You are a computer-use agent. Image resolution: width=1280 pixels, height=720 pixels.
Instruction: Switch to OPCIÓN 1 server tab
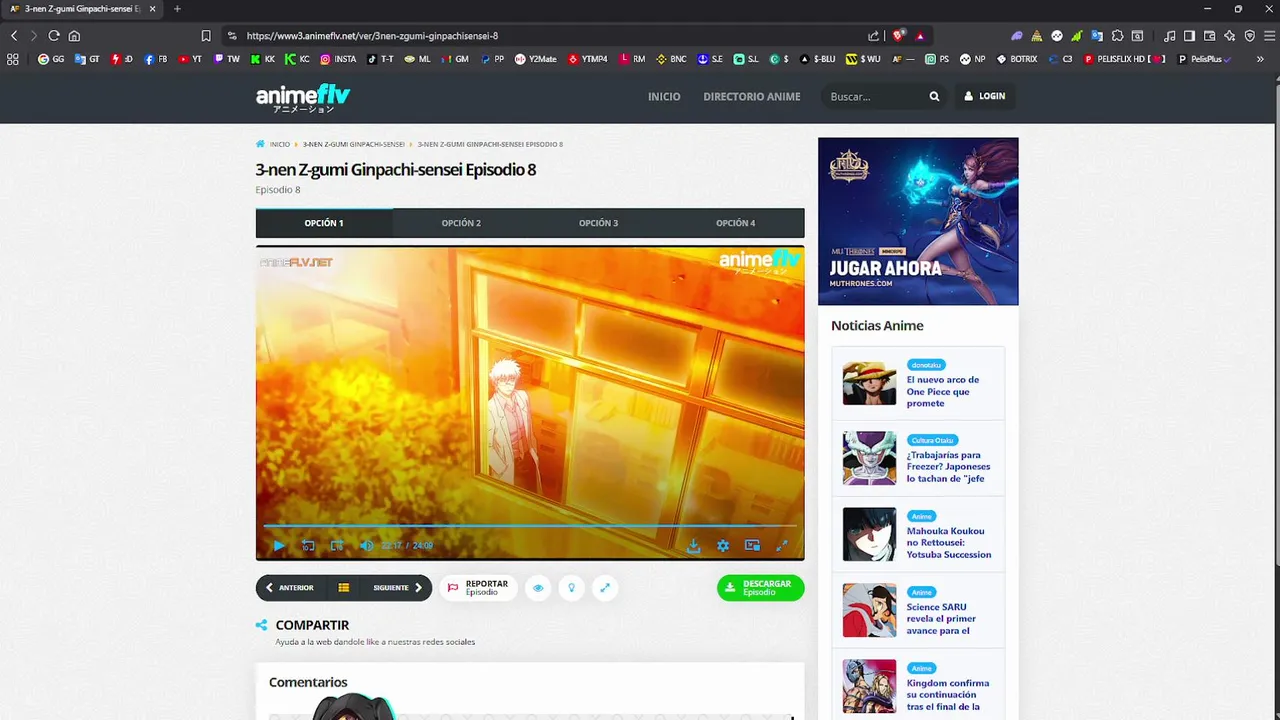pos(324,223)
